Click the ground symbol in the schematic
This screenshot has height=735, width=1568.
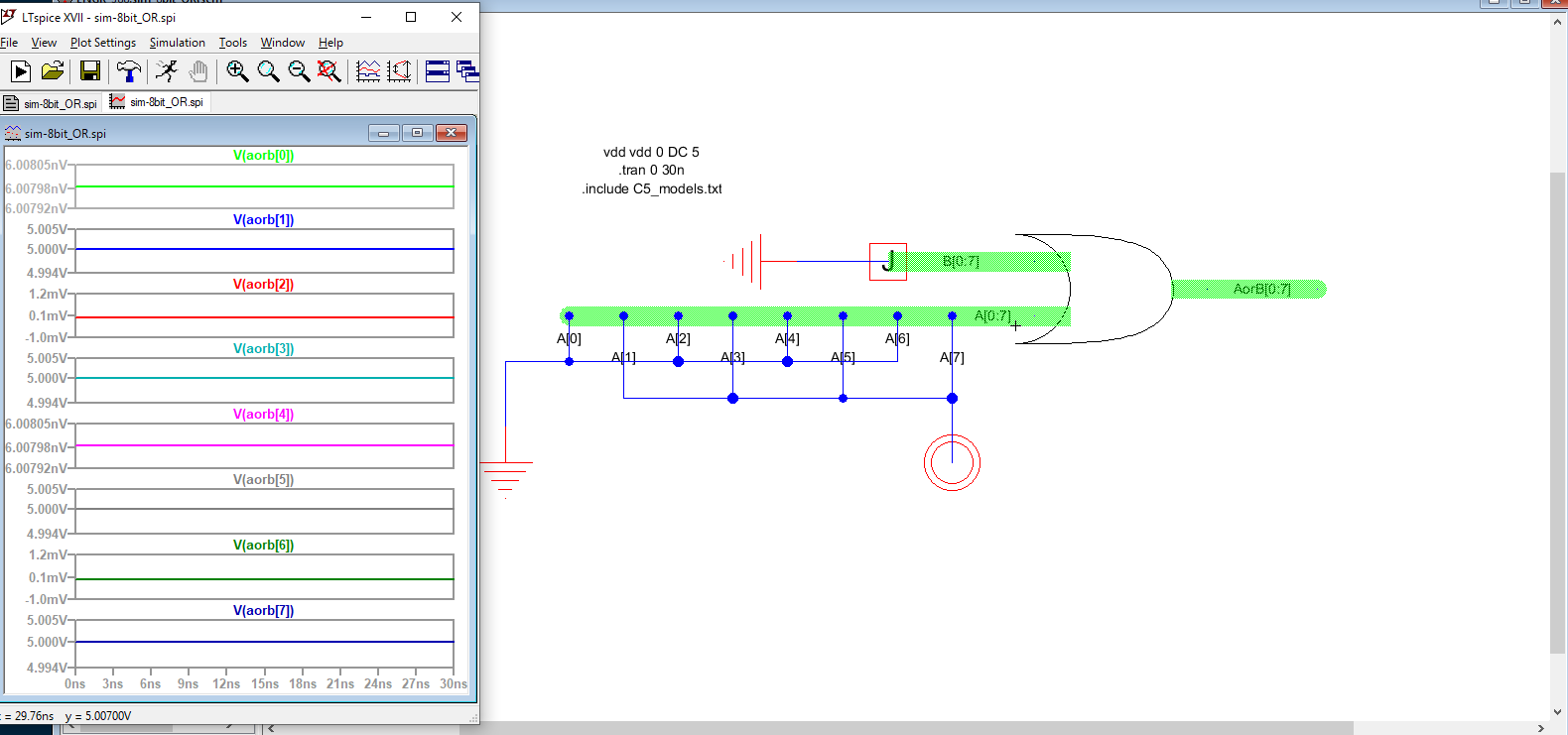(506, 478)
